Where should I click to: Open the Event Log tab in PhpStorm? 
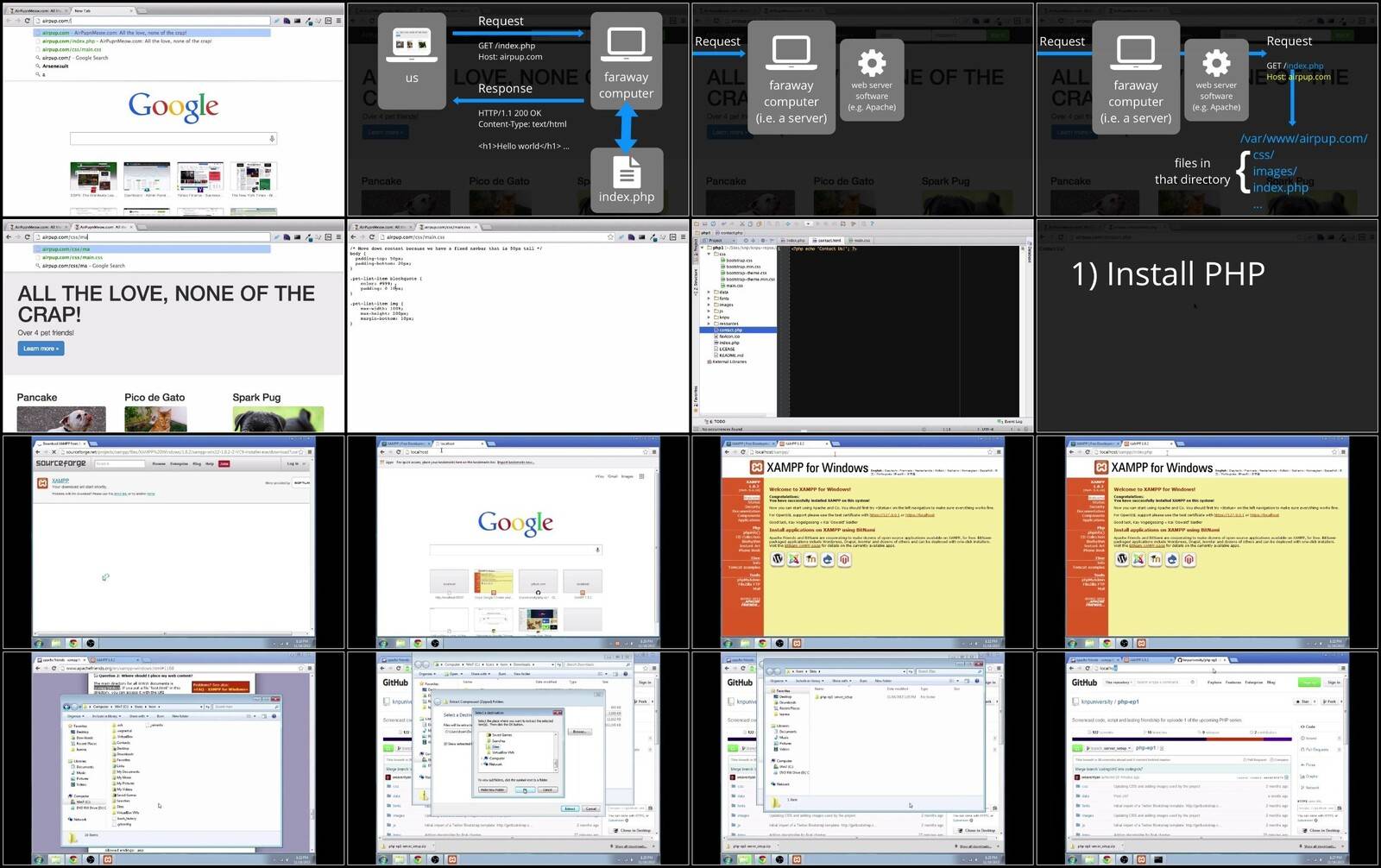coord(1011,422)
